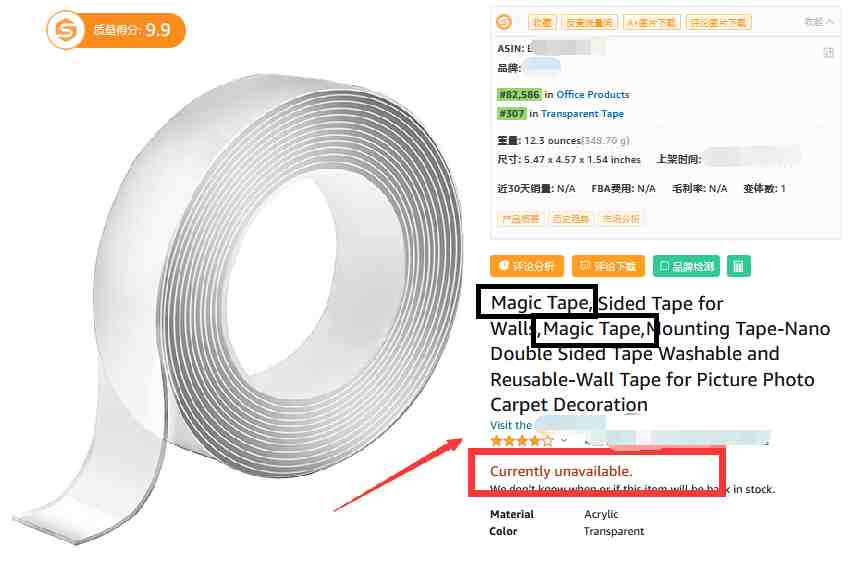Click the Visit the store link

(547, 425)
